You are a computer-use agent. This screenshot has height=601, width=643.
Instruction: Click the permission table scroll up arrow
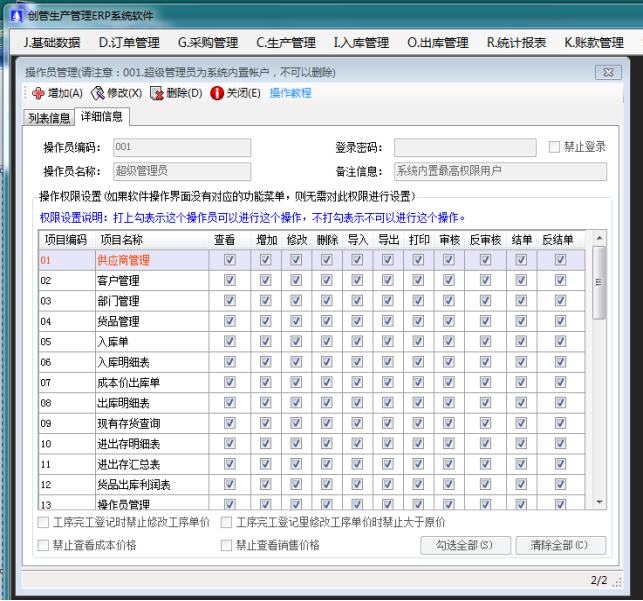[x=599, y=238]
